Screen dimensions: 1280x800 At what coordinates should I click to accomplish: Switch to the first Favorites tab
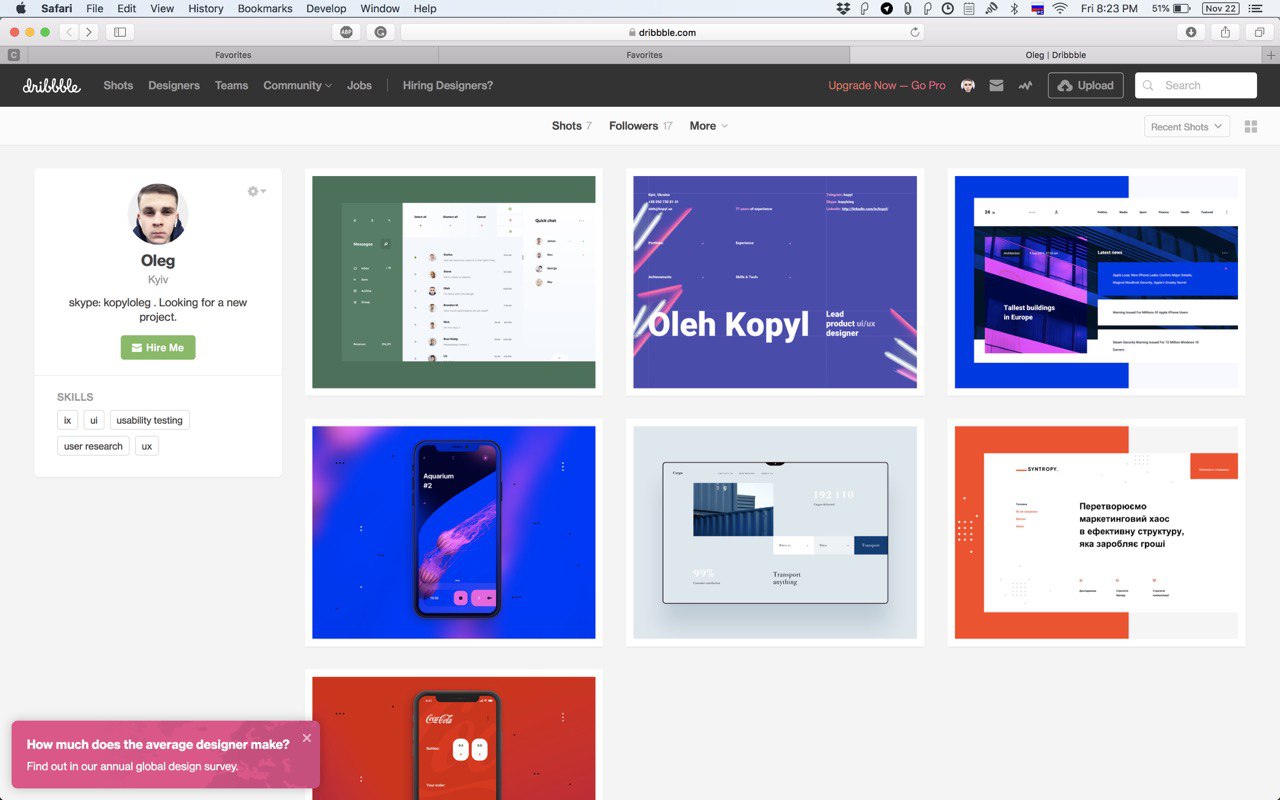[233, 55]
